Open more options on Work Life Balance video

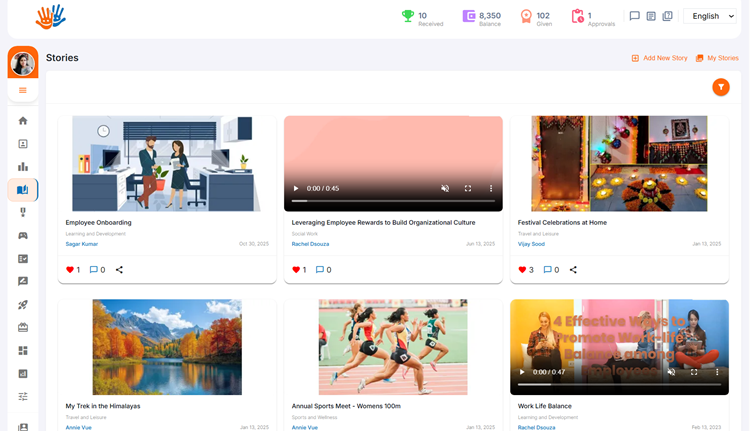[717, 372]
